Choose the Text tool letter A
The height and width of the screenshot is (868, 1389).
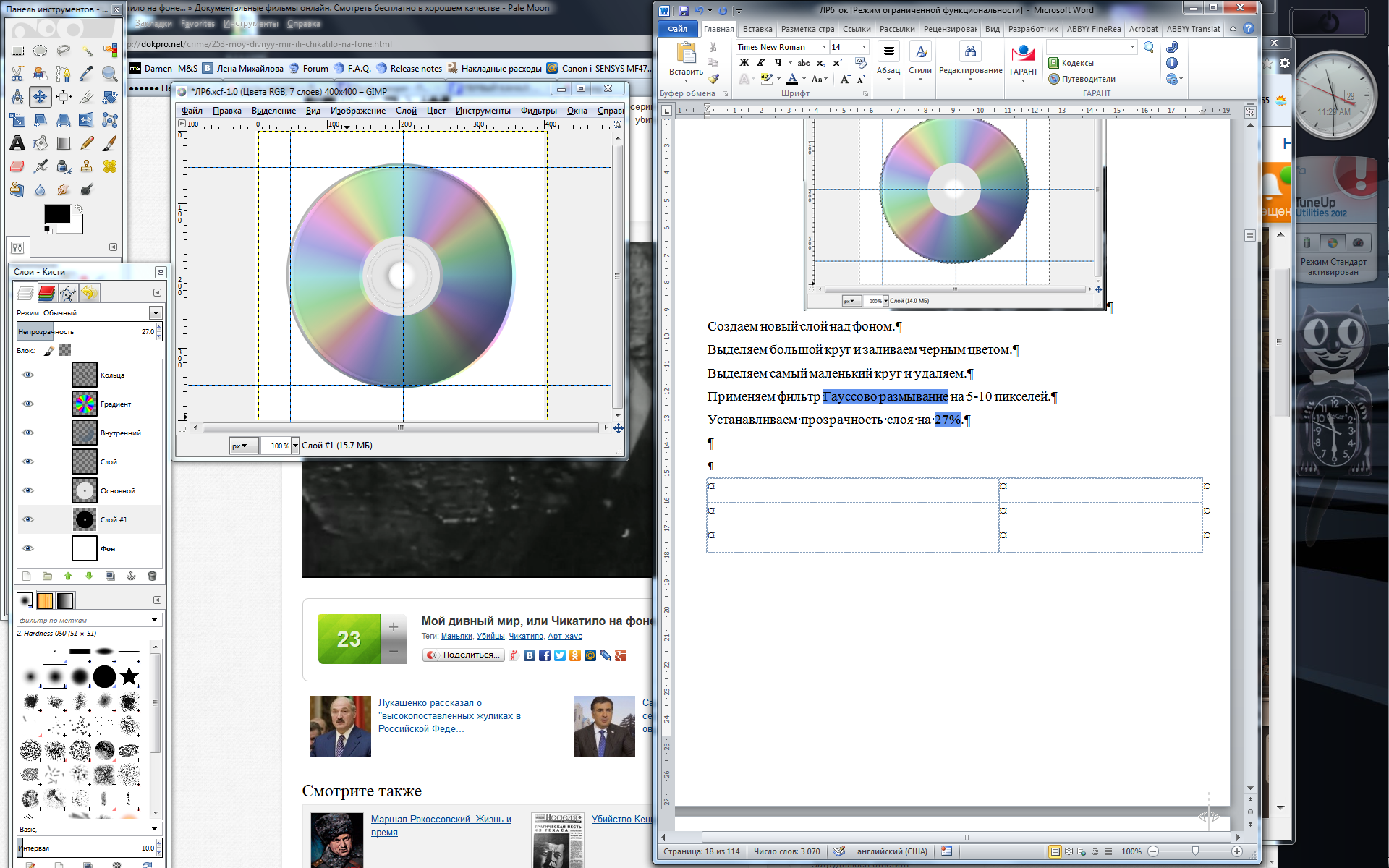(17, 143)
